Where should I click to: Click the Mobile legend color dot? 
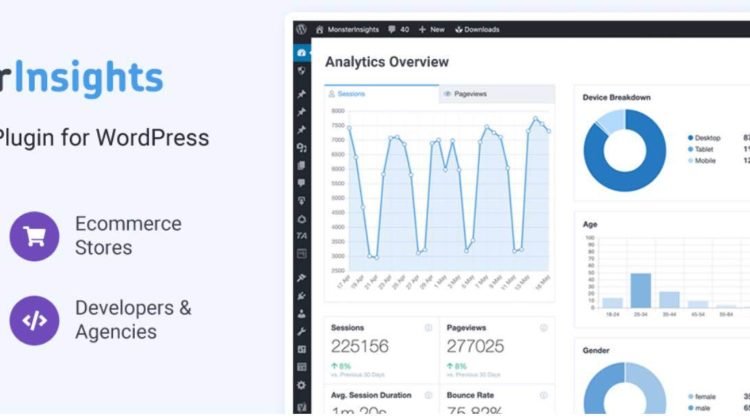coord(690,161)
